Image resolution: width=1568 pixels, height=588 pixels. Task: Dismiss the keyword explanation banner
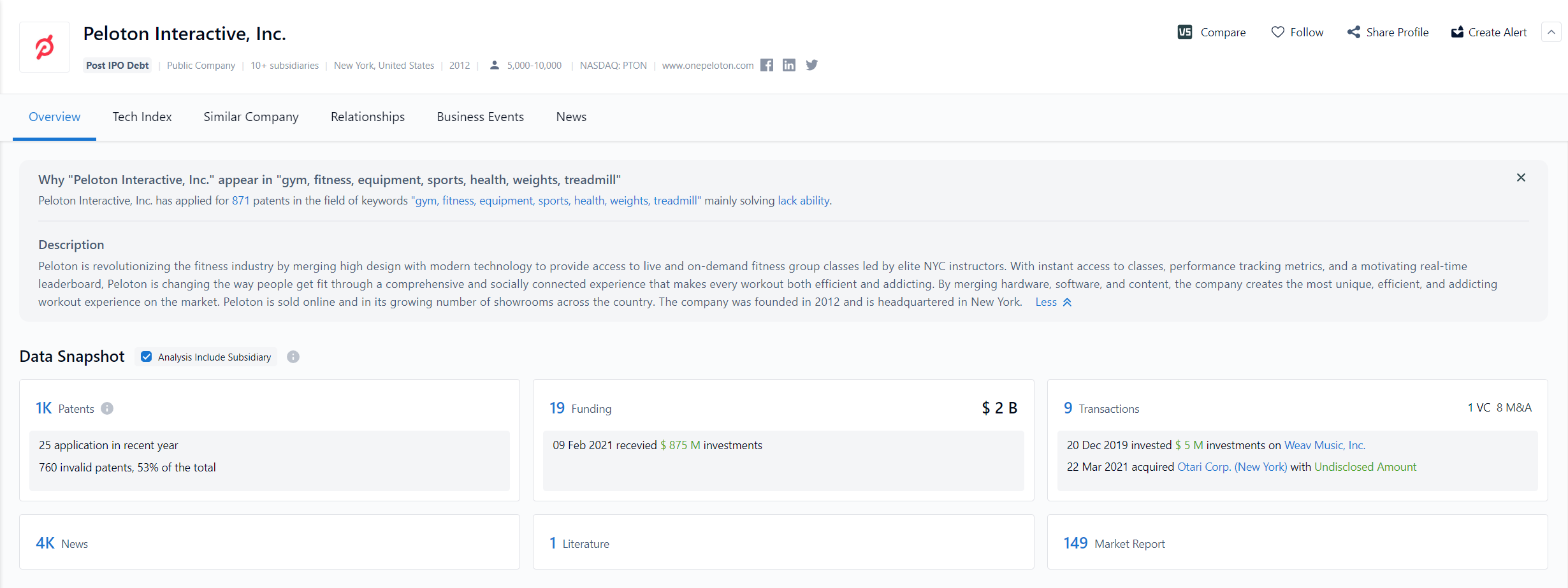1521,178
